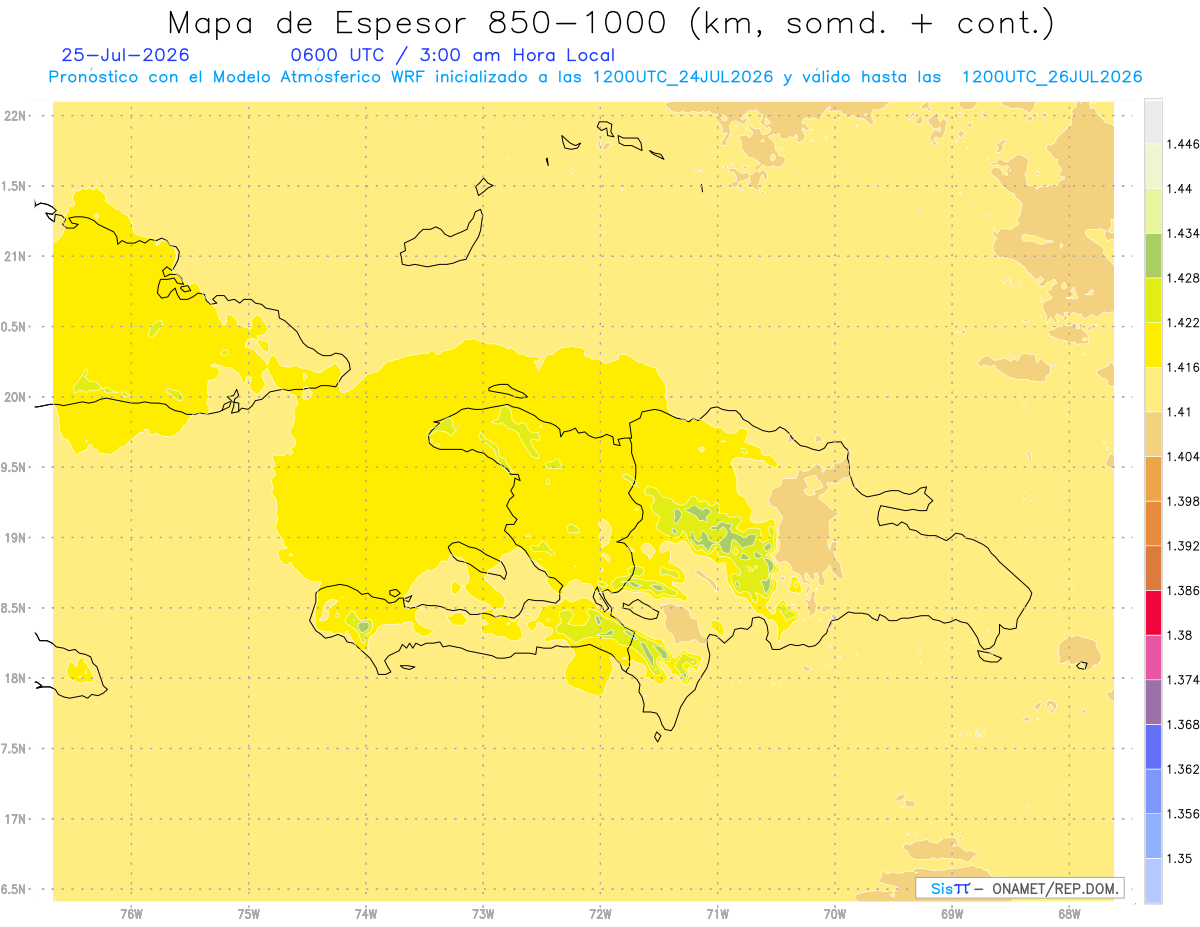Image resolution: width=1200 pixels, height=927 pixels.
Task: Click the legend value '1.41'
Action: click(x=1179, y=412)
